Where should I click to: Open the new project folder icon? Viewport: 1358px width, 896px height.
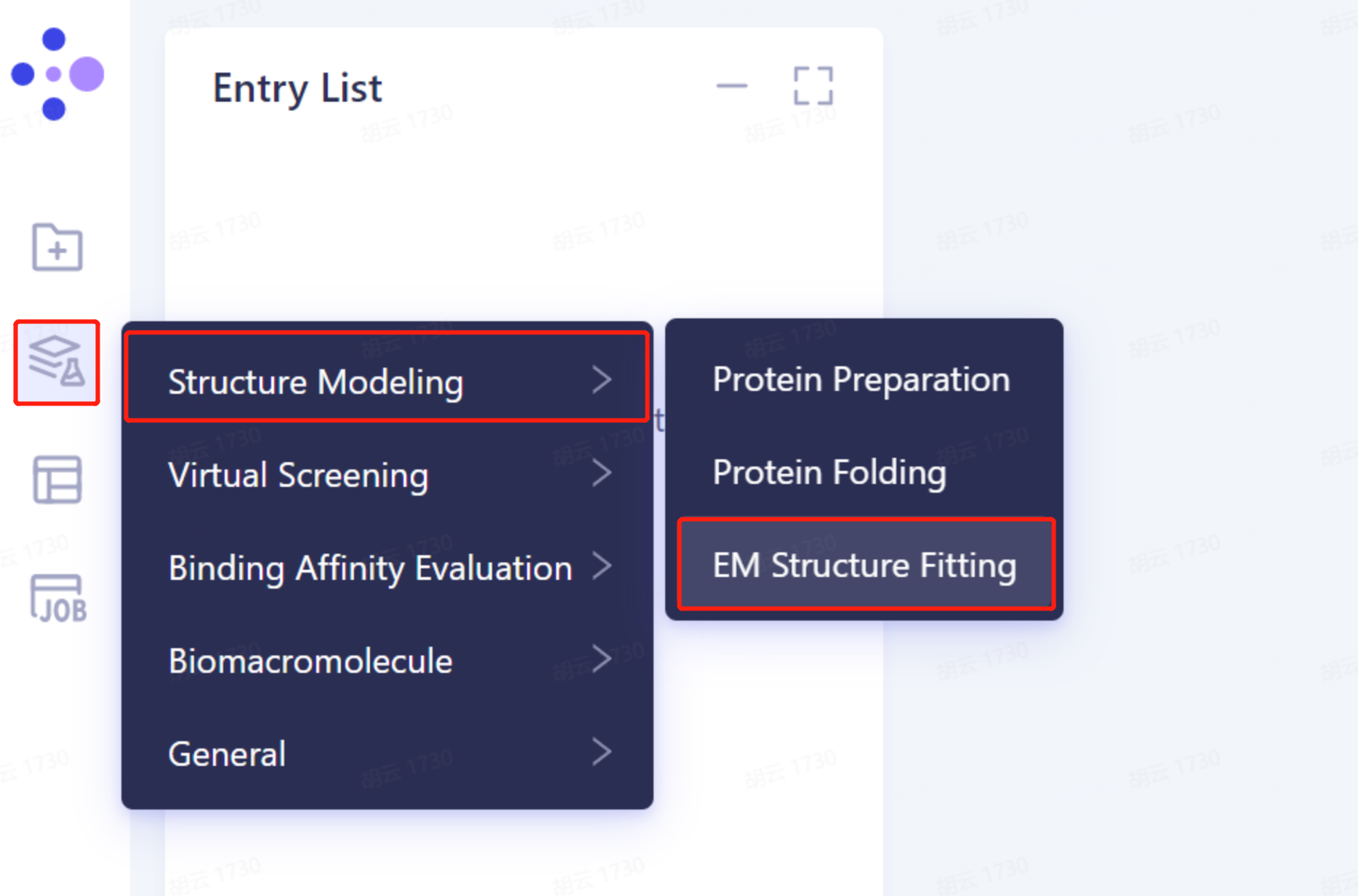(x=57, y=248)
